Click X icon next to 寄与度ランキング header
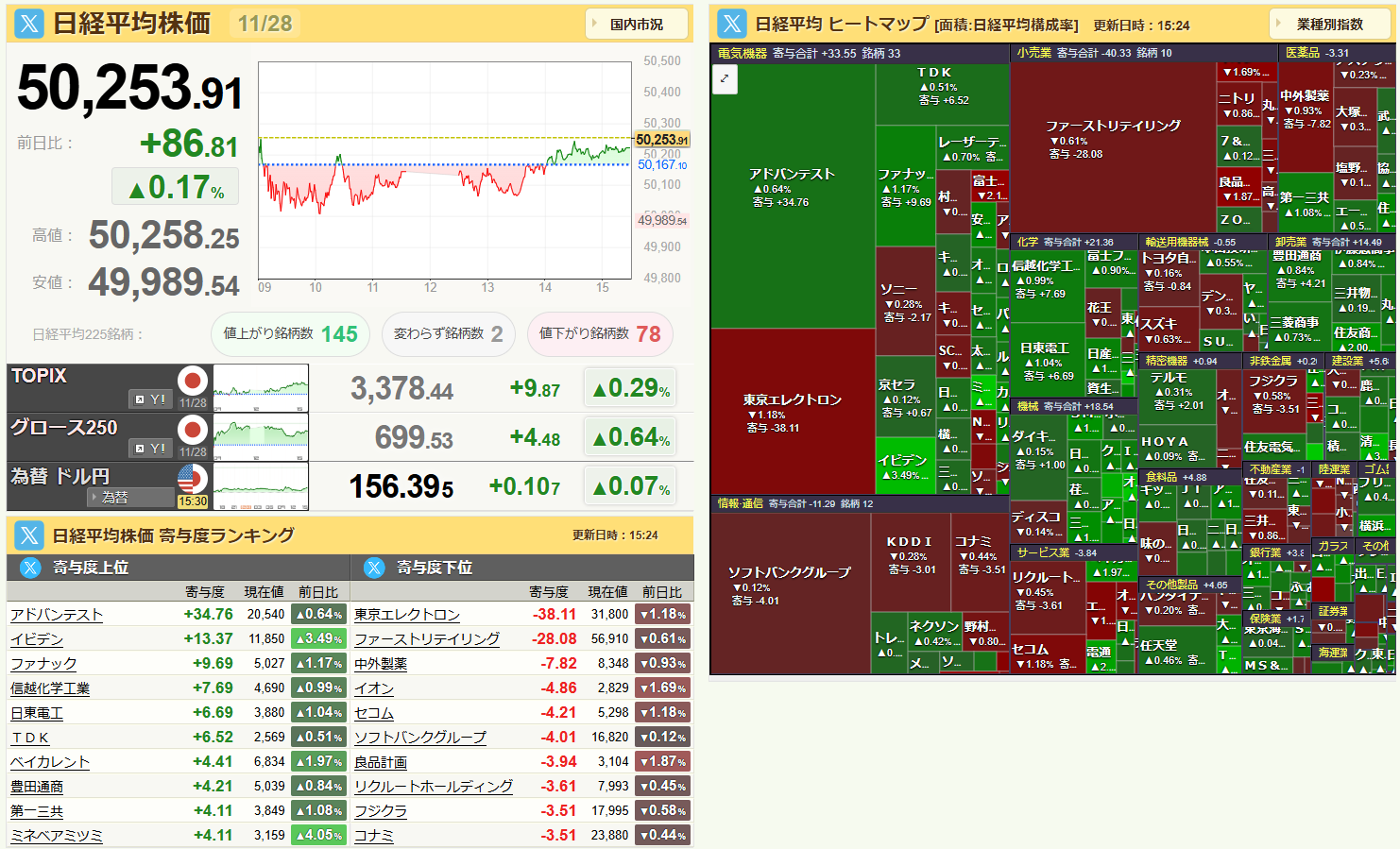The width and height of the screenshot is (1400, 849). [29, 535]
